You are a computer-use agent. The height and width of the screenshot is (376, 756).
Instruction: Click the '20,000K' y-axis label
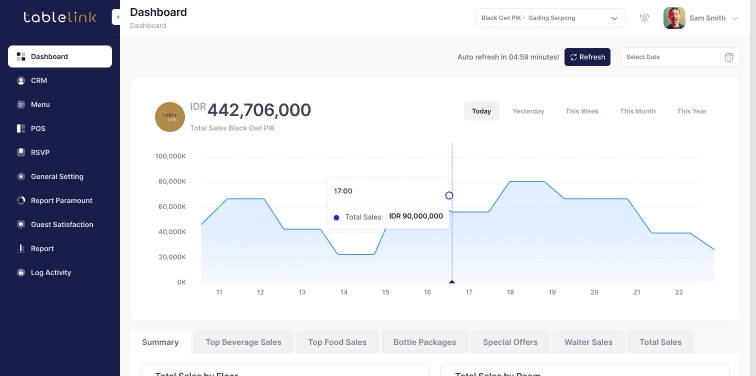tap(172, 257)
